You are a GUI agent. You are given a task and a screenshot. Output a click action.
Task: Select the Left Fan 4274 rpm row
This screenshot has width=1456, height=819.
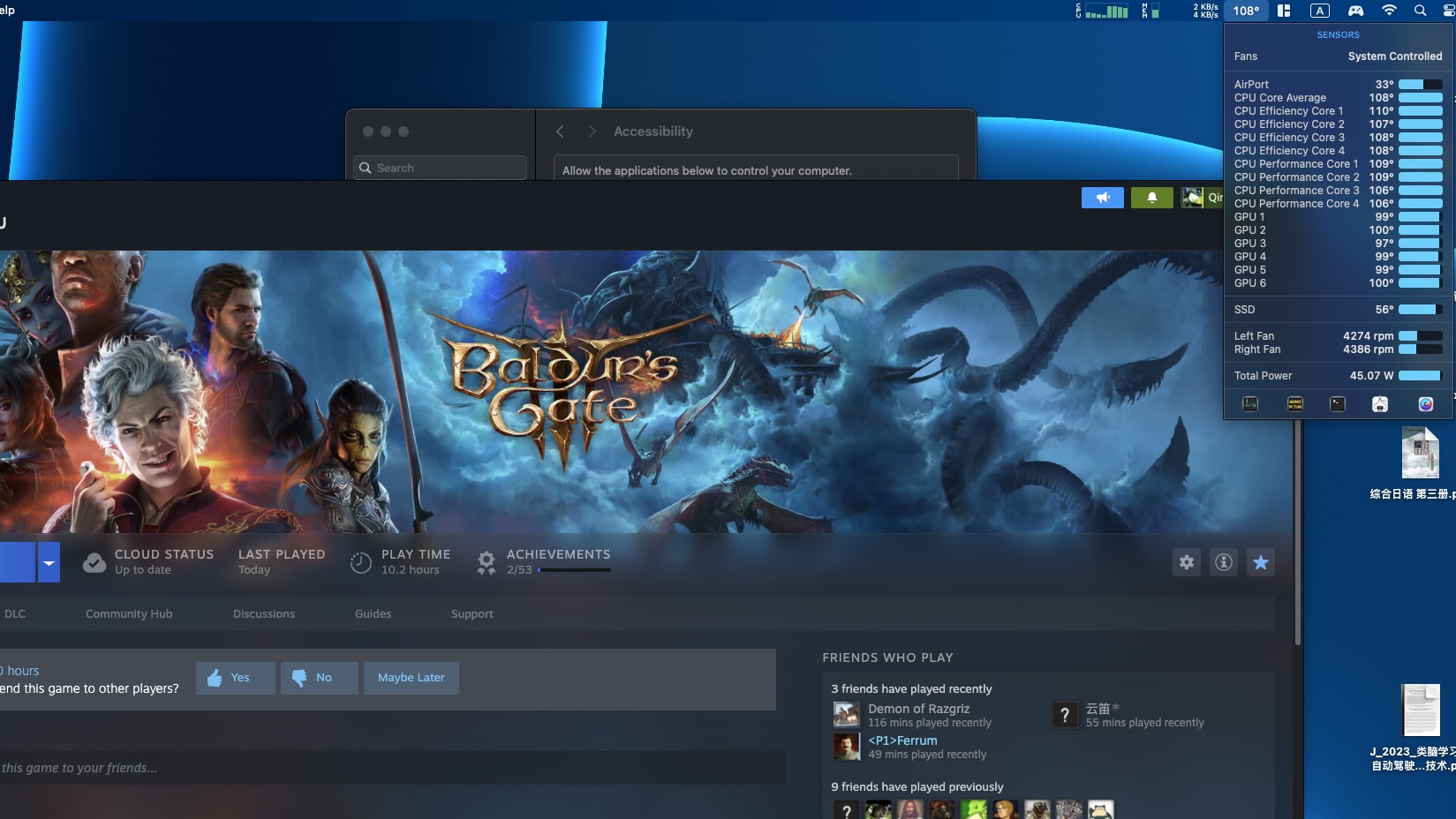(x=1338, y=336)
